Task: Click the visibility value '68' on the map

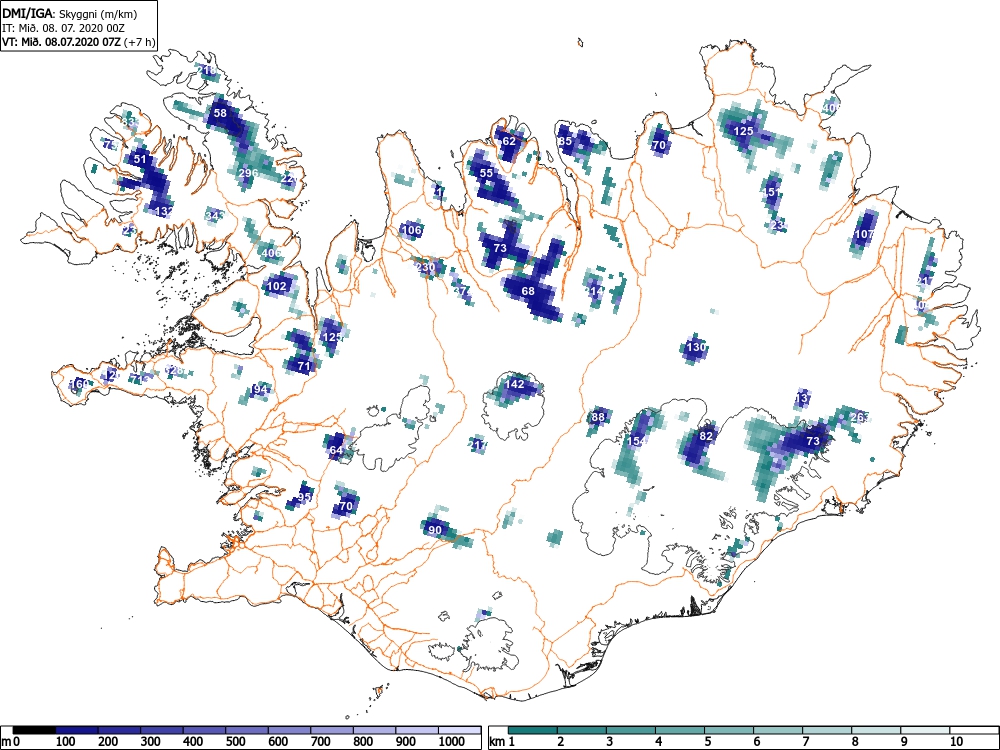Action: pyautogui.click(x=528, y=291)
